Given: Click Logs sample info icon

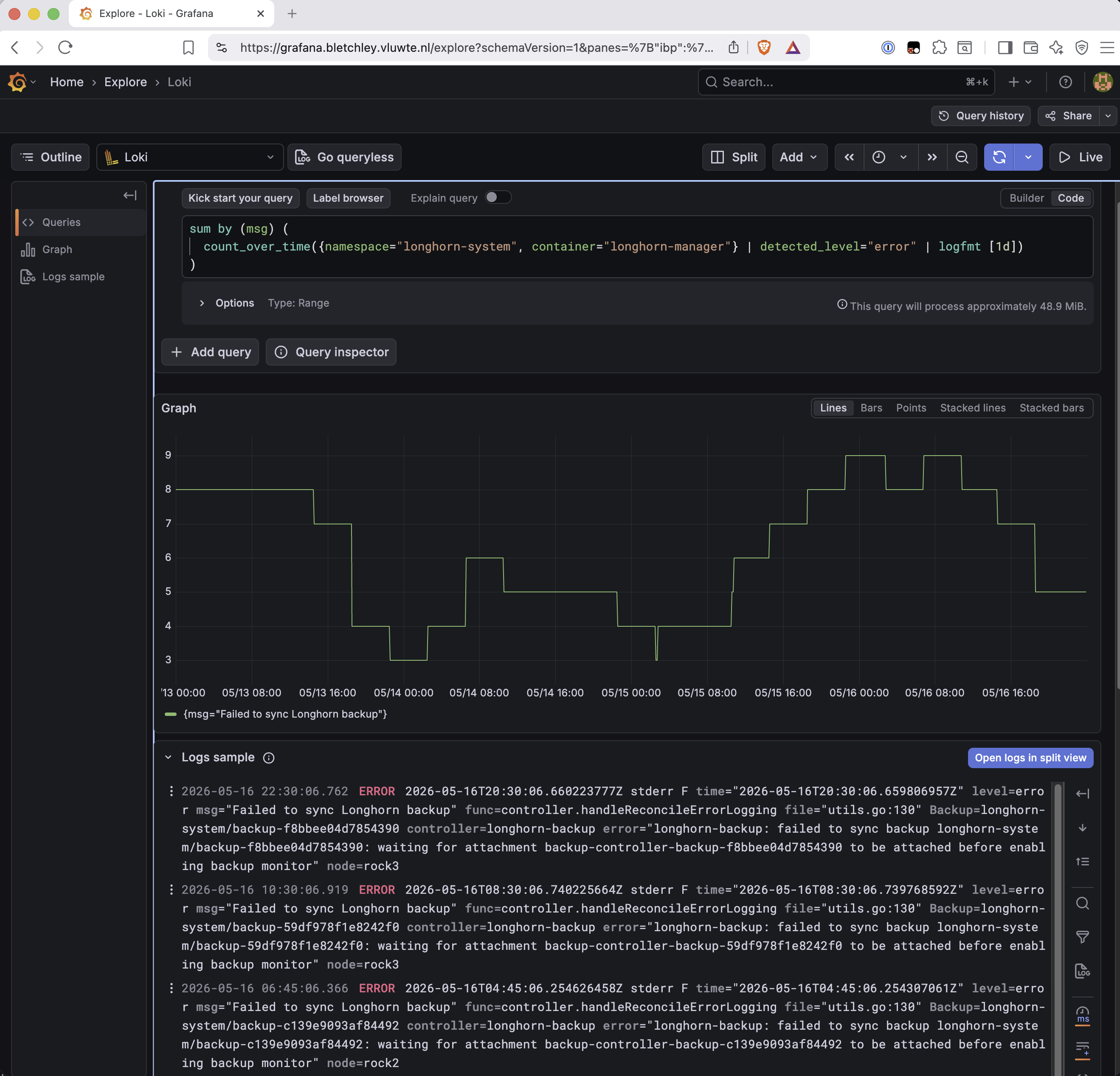Looking at the screenshot, I should [x=269, y=758].
